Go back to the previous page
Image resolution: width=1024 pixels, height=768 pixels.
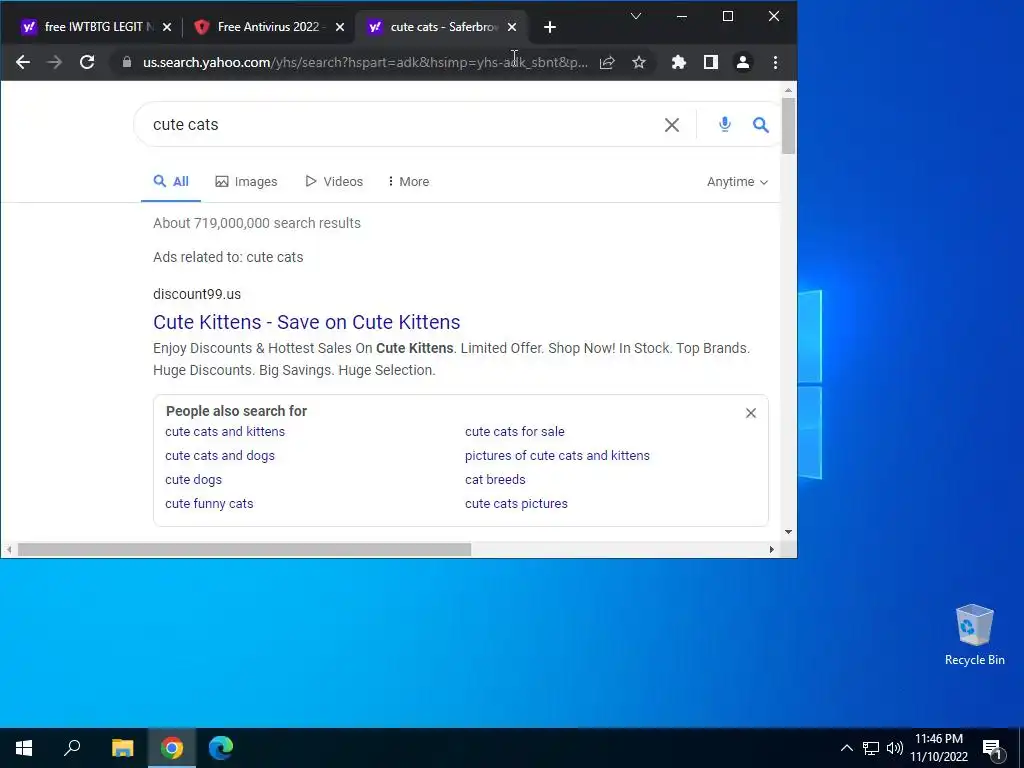23,62
